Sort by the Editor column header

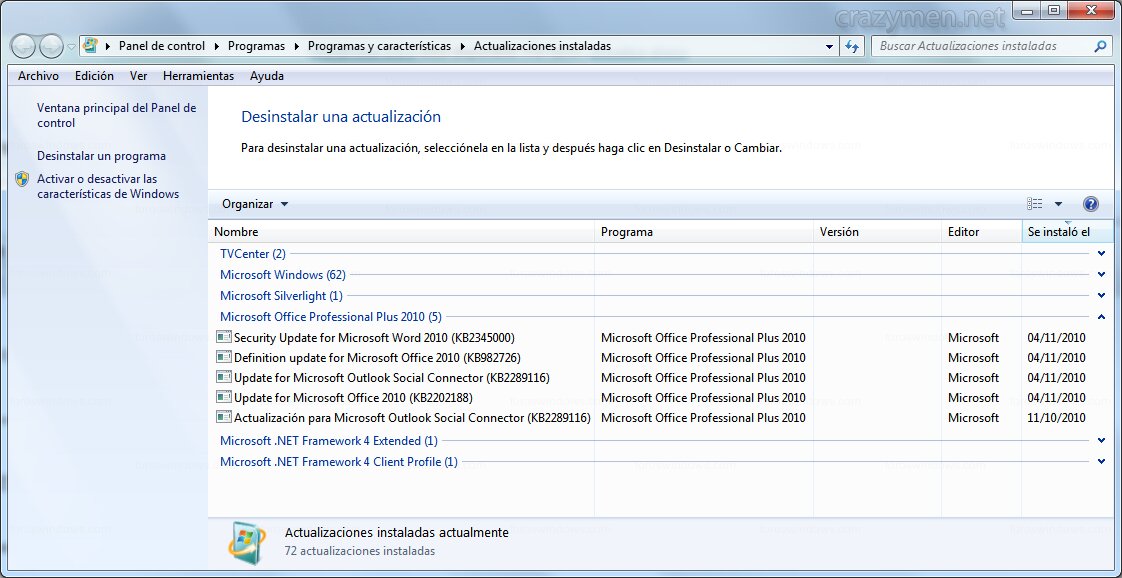click(x=982, y=232)
